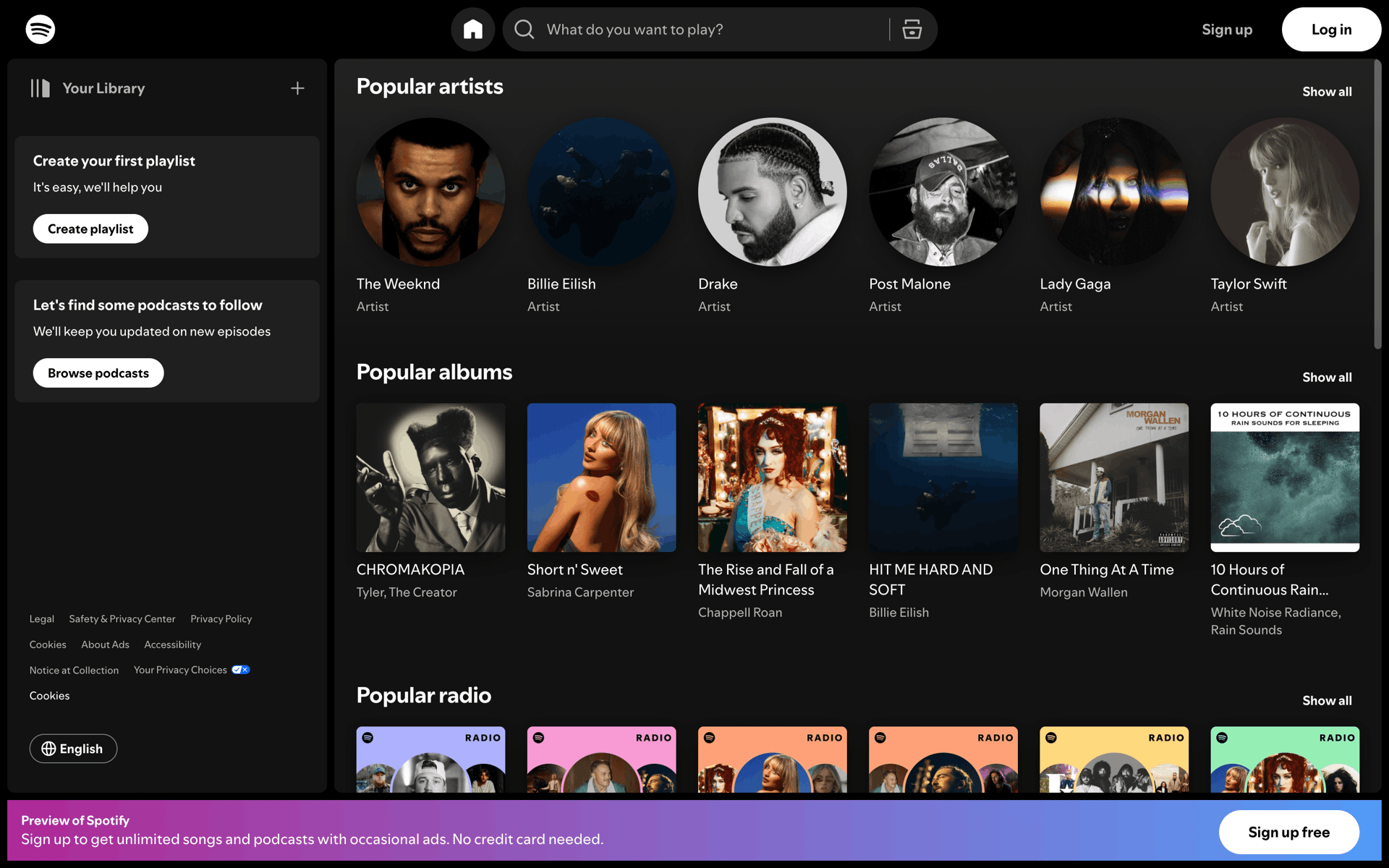Click Tyler, The Creator artist link
The image size is (1389, 868).
(x=407, y=592)
